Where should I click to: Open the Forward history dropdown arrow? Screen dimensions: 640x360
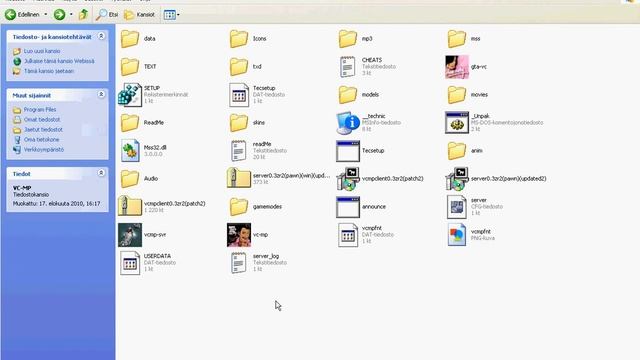[x=71, y=15]
